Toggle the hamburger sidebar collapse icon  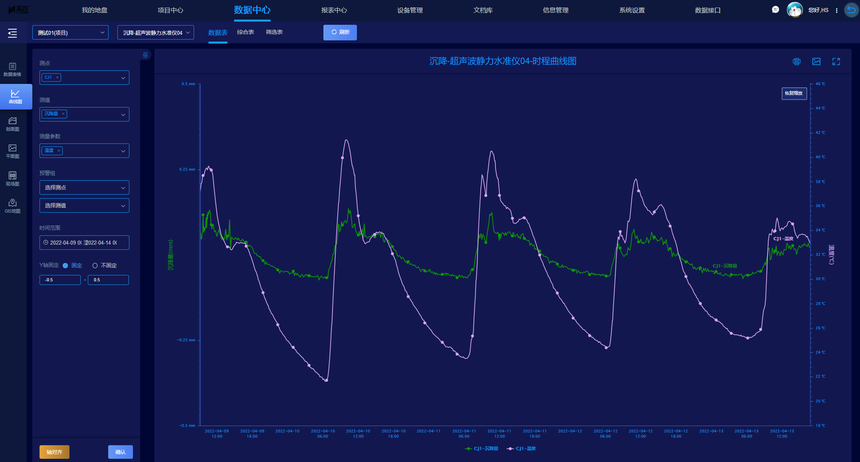pyautogui.click(x=12, y=33)
